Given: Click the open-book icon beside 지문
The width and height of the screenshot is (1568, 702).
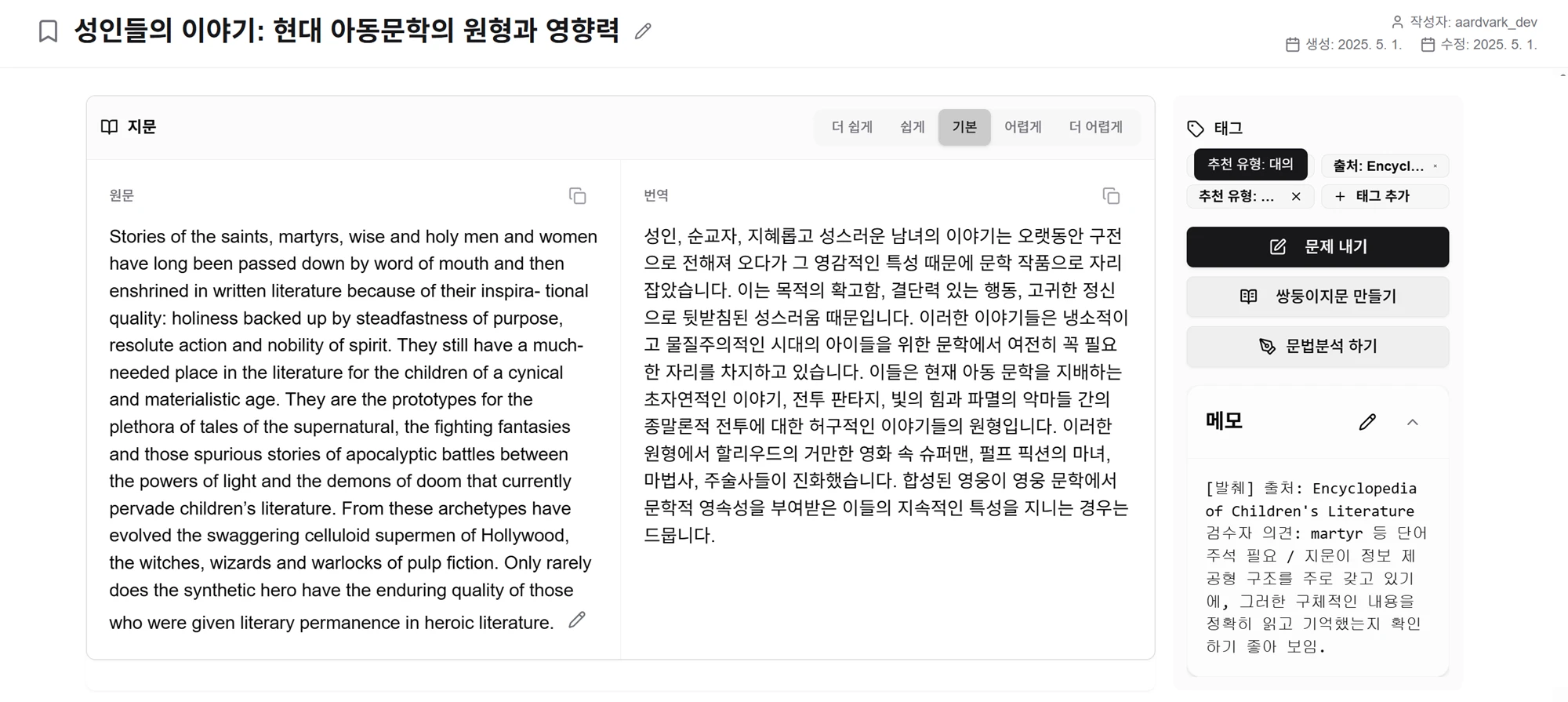Looking at the screenshot, I should point(110,127).
